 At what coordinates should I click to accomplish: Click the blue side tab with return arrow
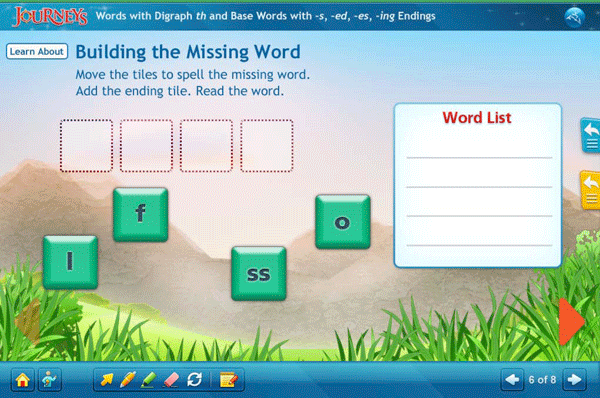tap(590, 135)
